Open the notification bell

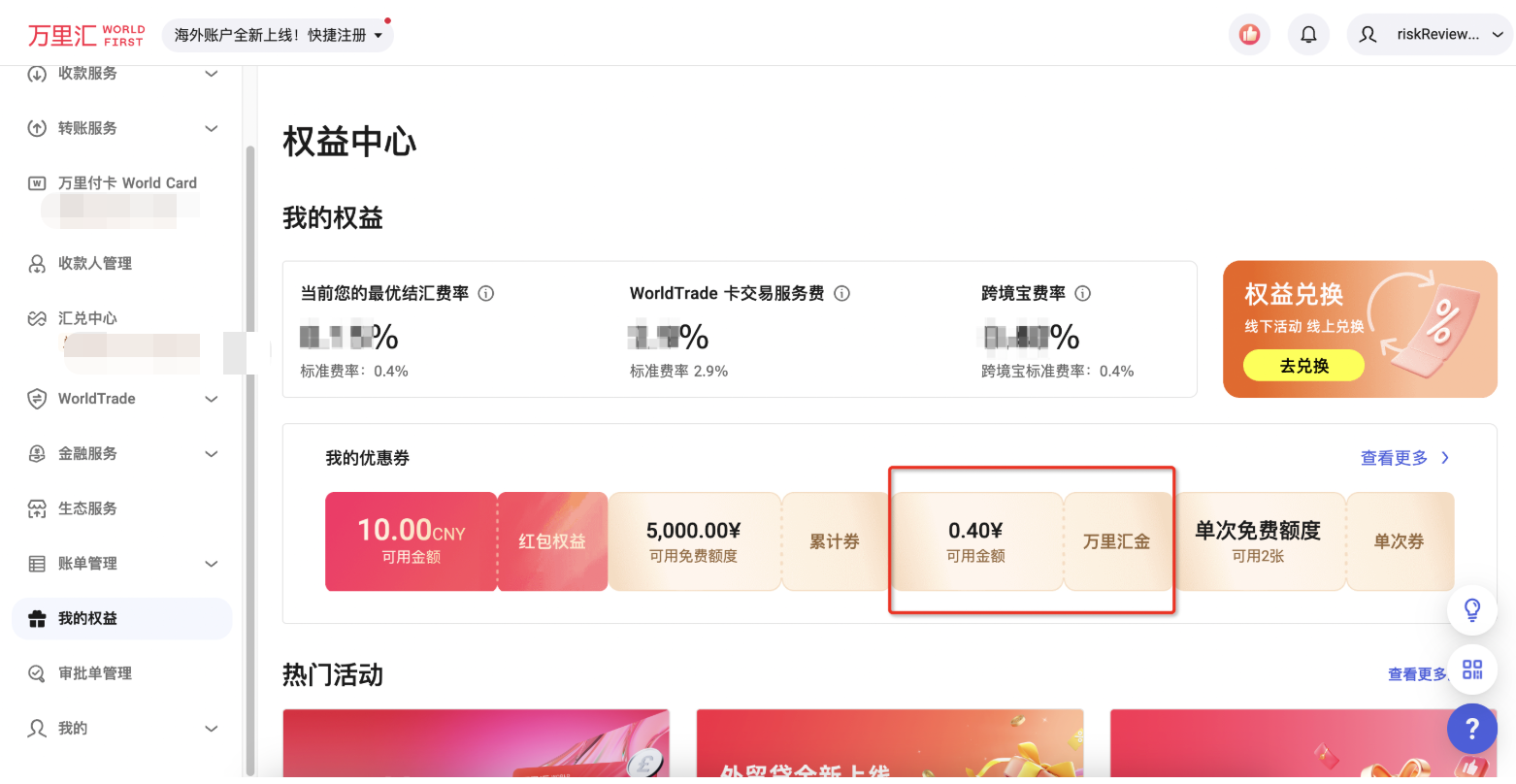1308,35
